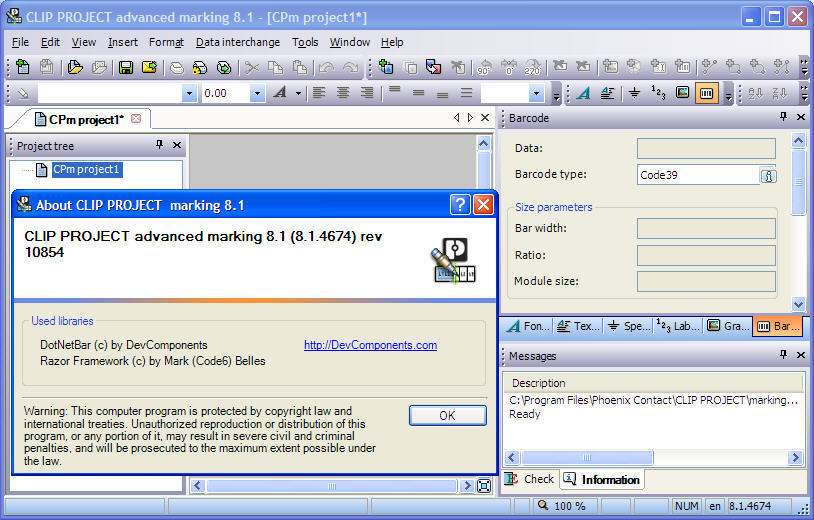The image size is (814, 520).
Task: Click the Sort descending Z-A icon
Action: (x=779, y=93)
